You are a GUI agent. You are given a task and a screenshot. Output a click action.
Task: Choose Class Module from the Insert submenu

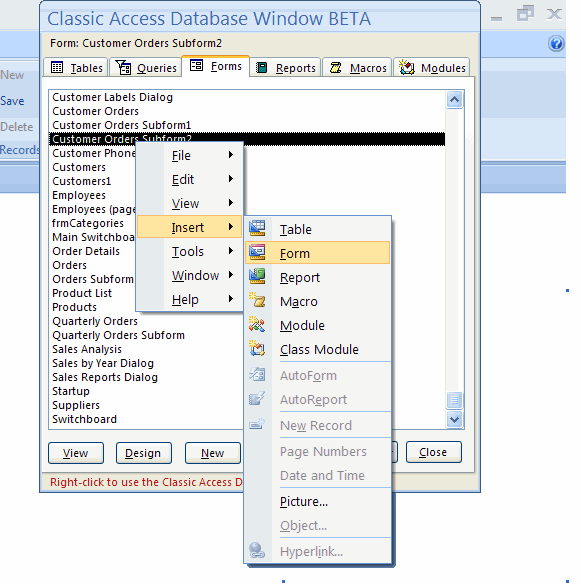click(x=317, y=349)
